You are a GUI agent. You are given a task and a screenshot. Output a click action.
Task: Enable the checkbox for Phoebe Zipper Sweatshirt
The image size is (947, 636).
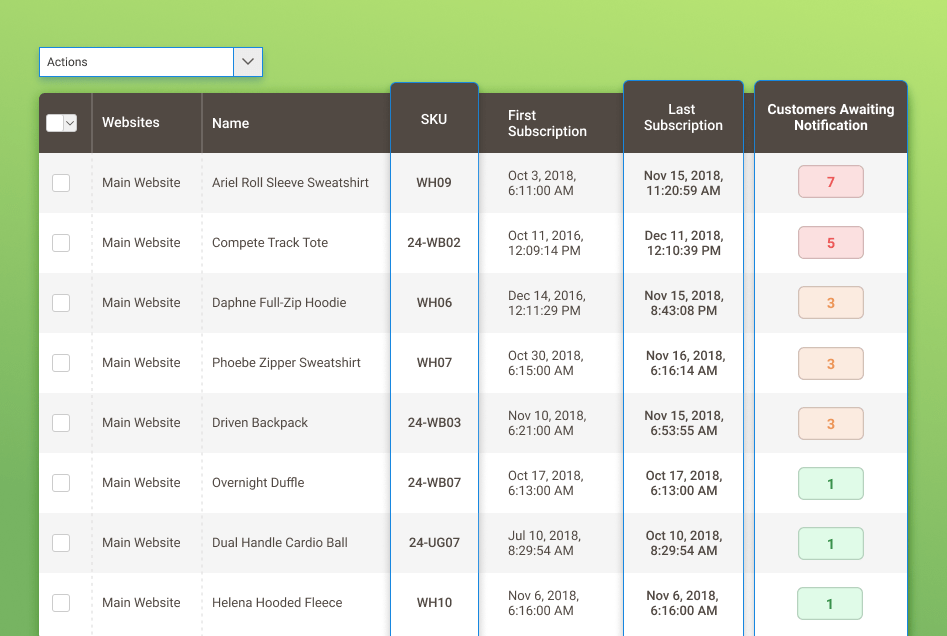[61, 362]
